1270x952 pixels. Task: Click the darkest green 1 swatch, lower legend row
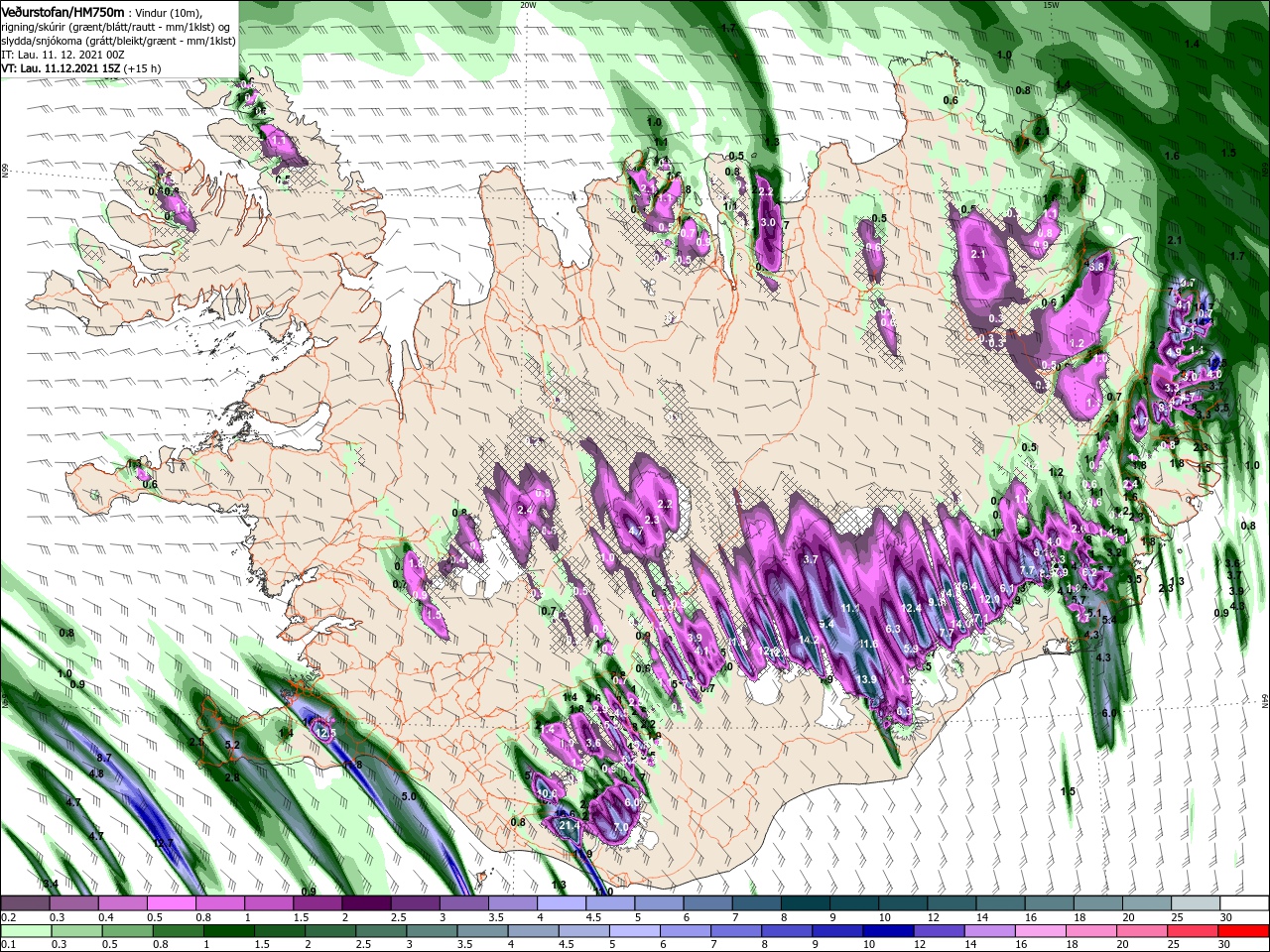click(229, 931)
